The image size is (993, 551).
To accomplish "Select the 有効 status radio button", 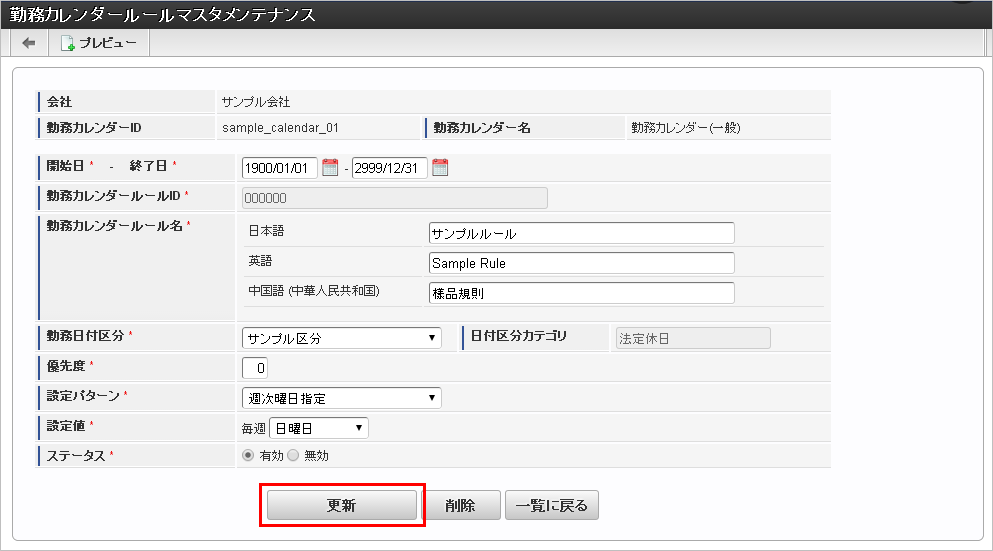I will pos(248,455).
